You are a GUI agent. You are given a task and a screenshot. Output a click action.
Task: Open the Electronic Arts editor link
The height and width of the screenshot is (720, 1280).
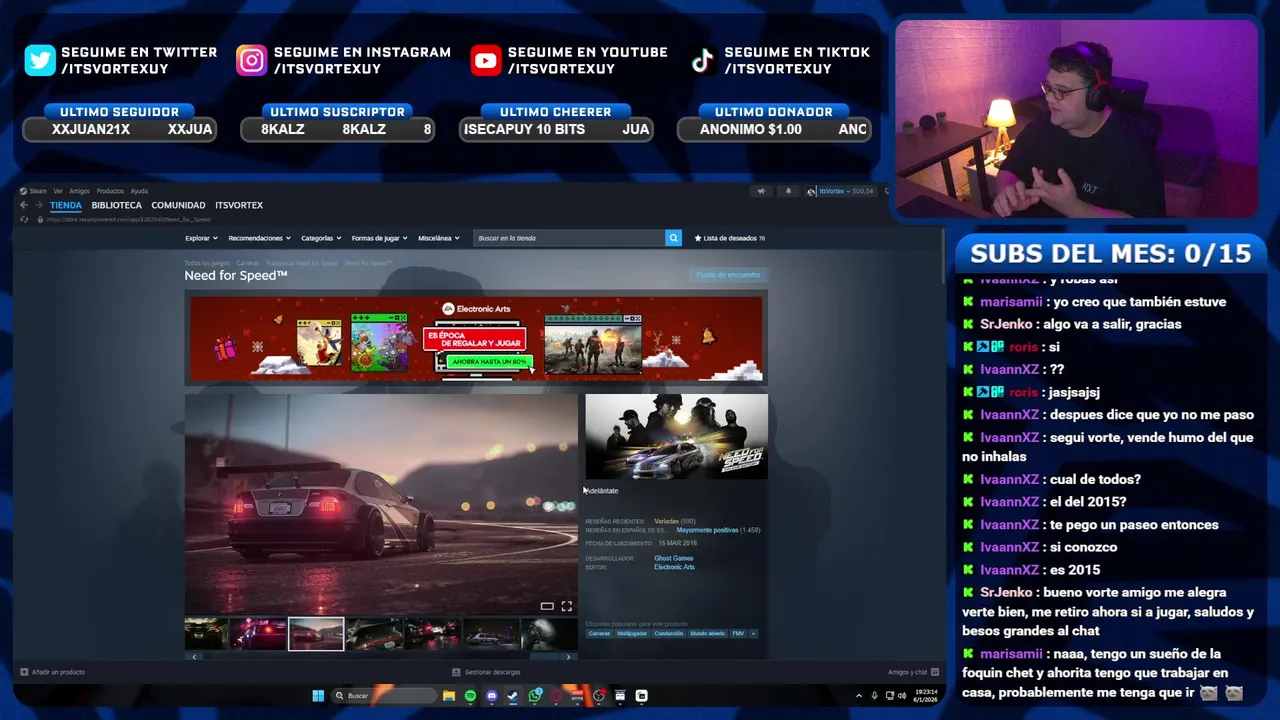(x=674, y=567)
